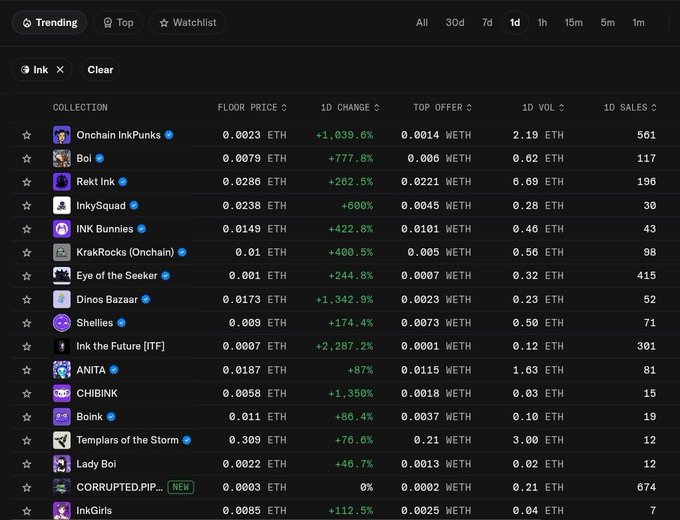The width and height of the screenshot is (680, 520).
Task: Open the ANITA collection avatar
Action: (x=62, y=370)
